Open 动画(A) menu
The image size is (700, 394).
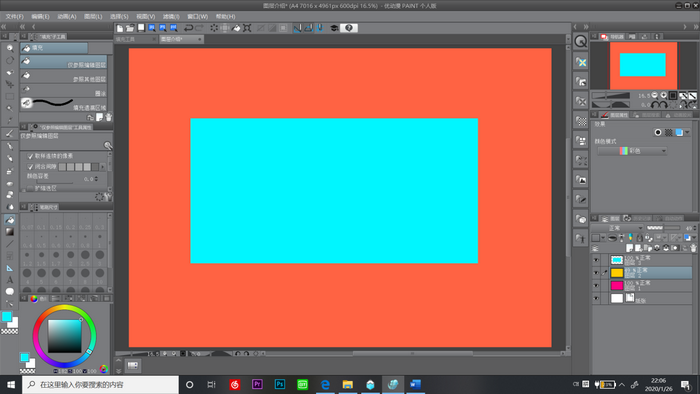point(67,17)
